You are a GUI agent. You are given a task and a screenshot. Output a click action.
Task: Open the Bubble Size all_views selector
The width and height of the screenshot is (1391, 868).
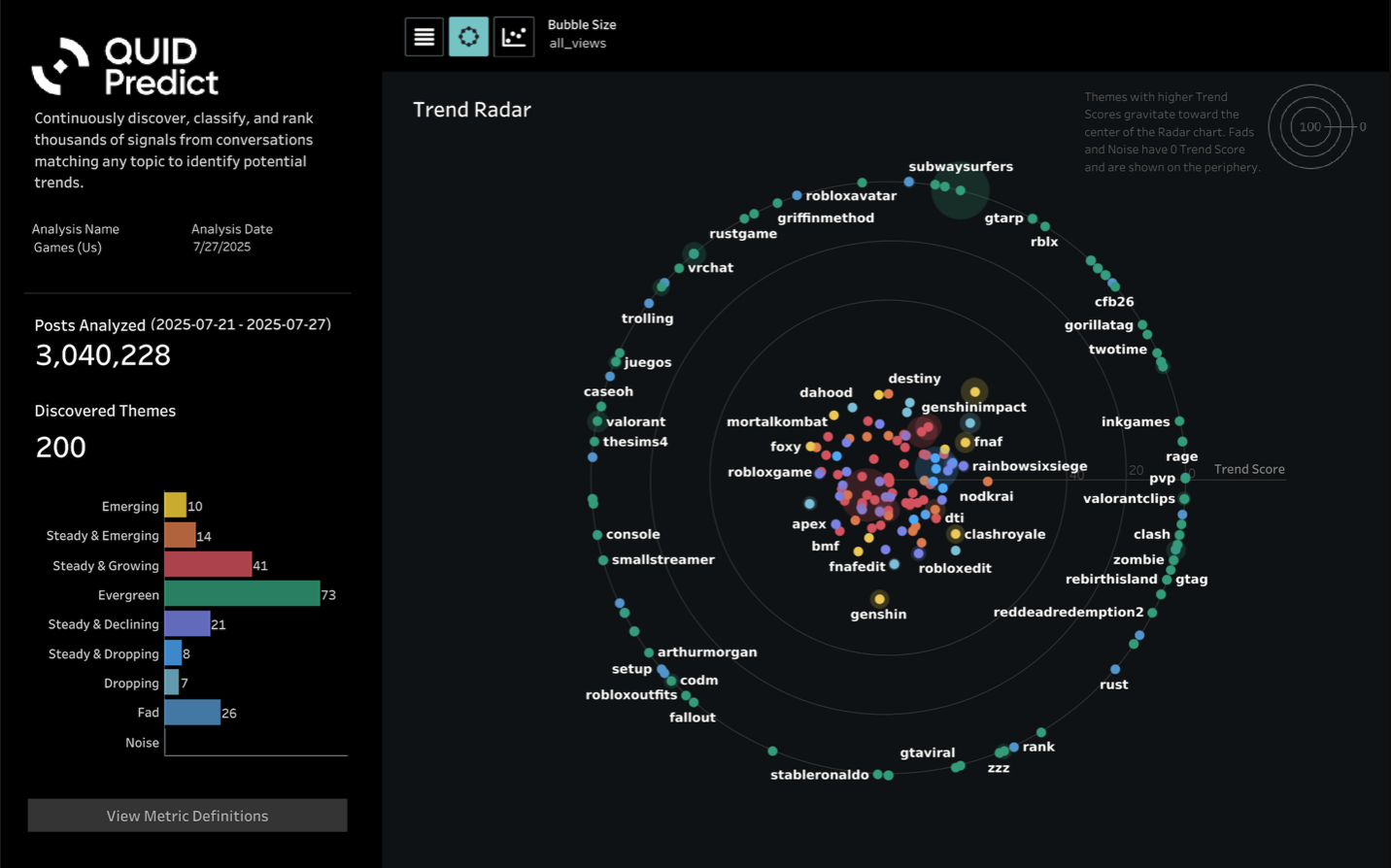(x=581, y=34)
